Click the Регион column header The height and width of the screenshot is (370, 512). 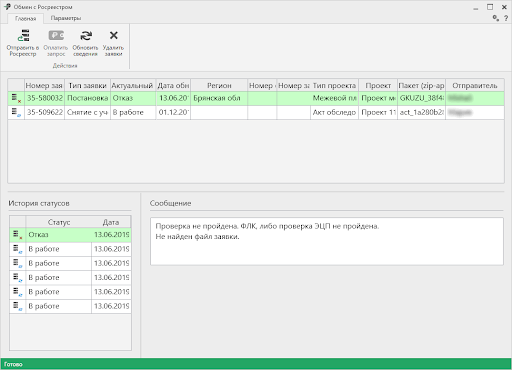click(x=219, y=86)
